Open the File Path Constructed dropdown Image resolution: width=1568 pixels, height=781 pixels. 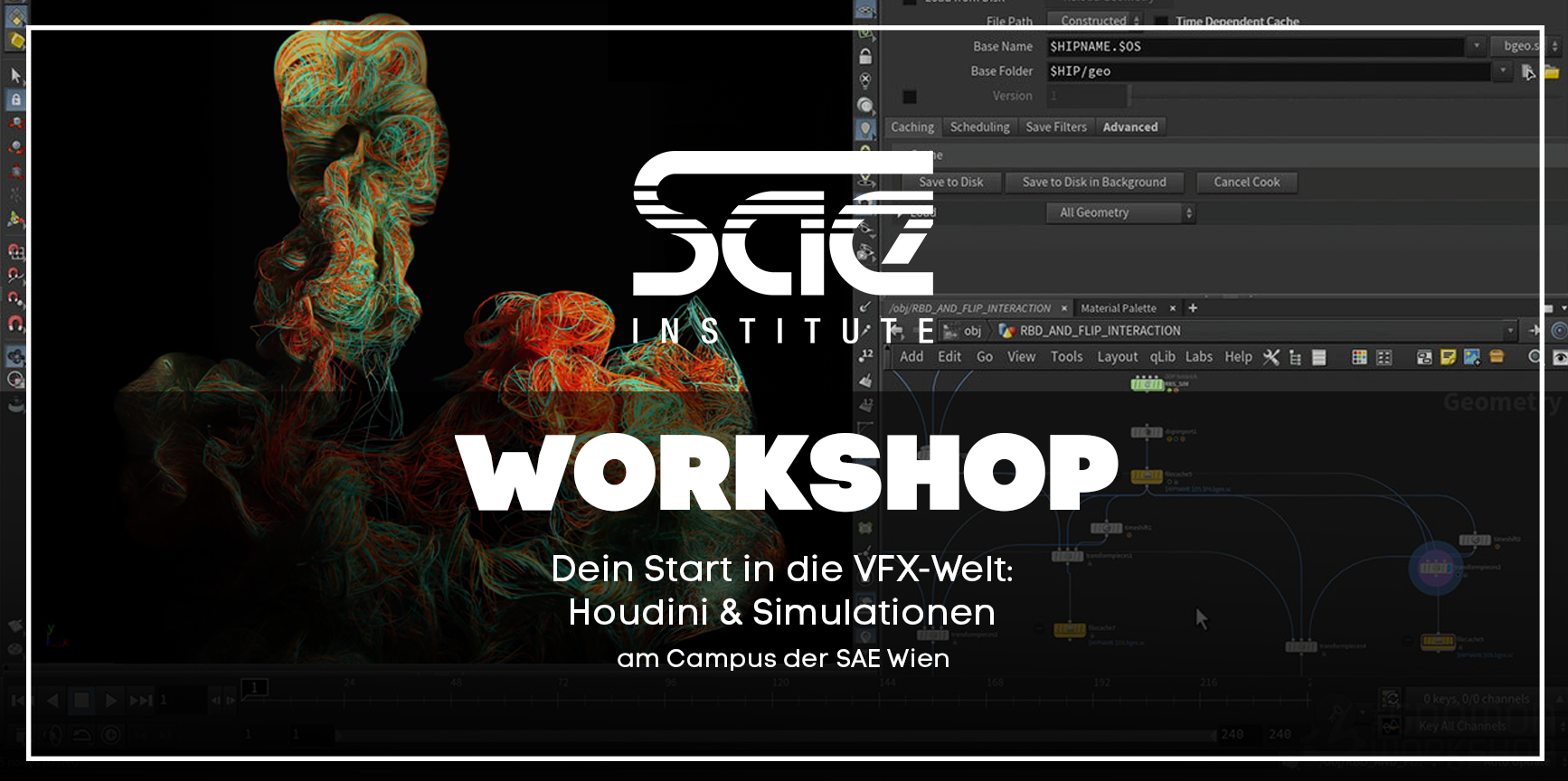[x=1096, y=21]
